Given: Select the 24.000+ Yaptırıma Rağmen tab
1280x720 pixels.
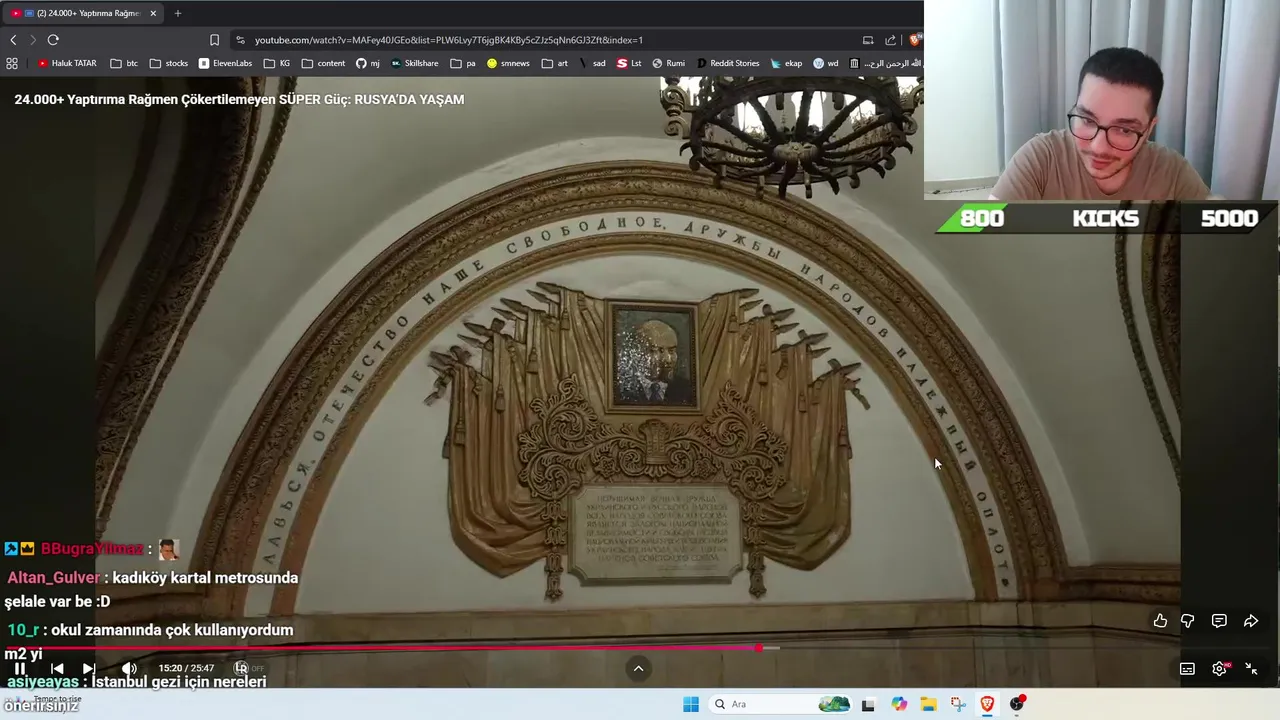Looking at the screenshot, I should click(83, 13).
